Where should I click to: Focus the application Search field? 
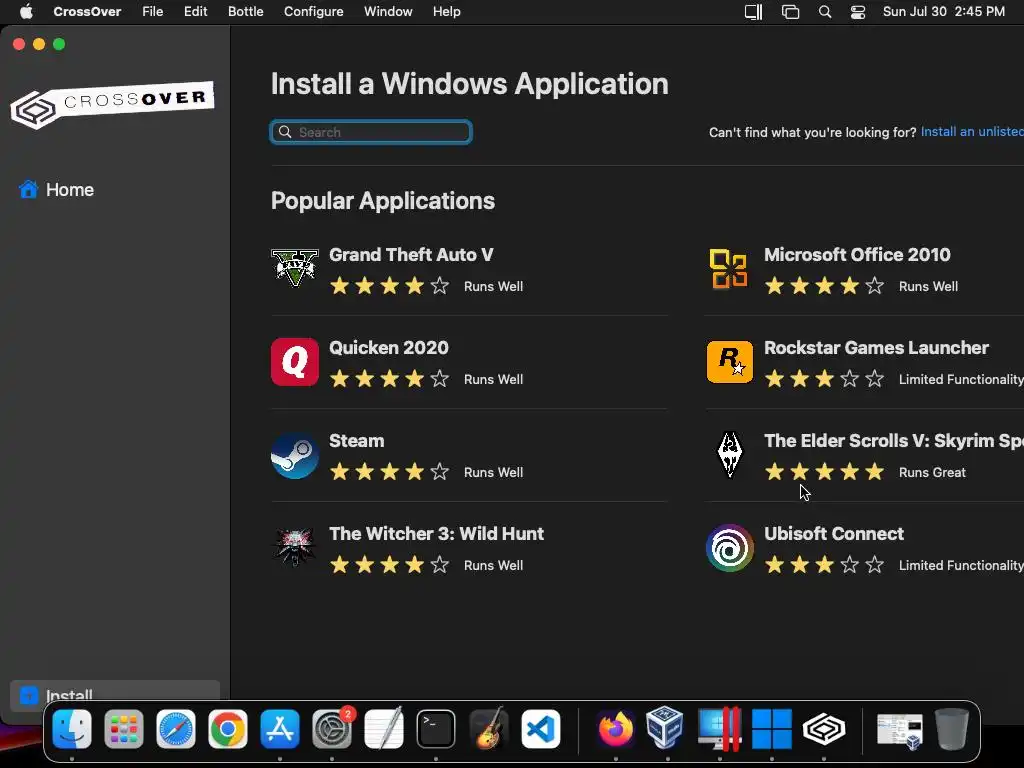click(x=371, y=132)
